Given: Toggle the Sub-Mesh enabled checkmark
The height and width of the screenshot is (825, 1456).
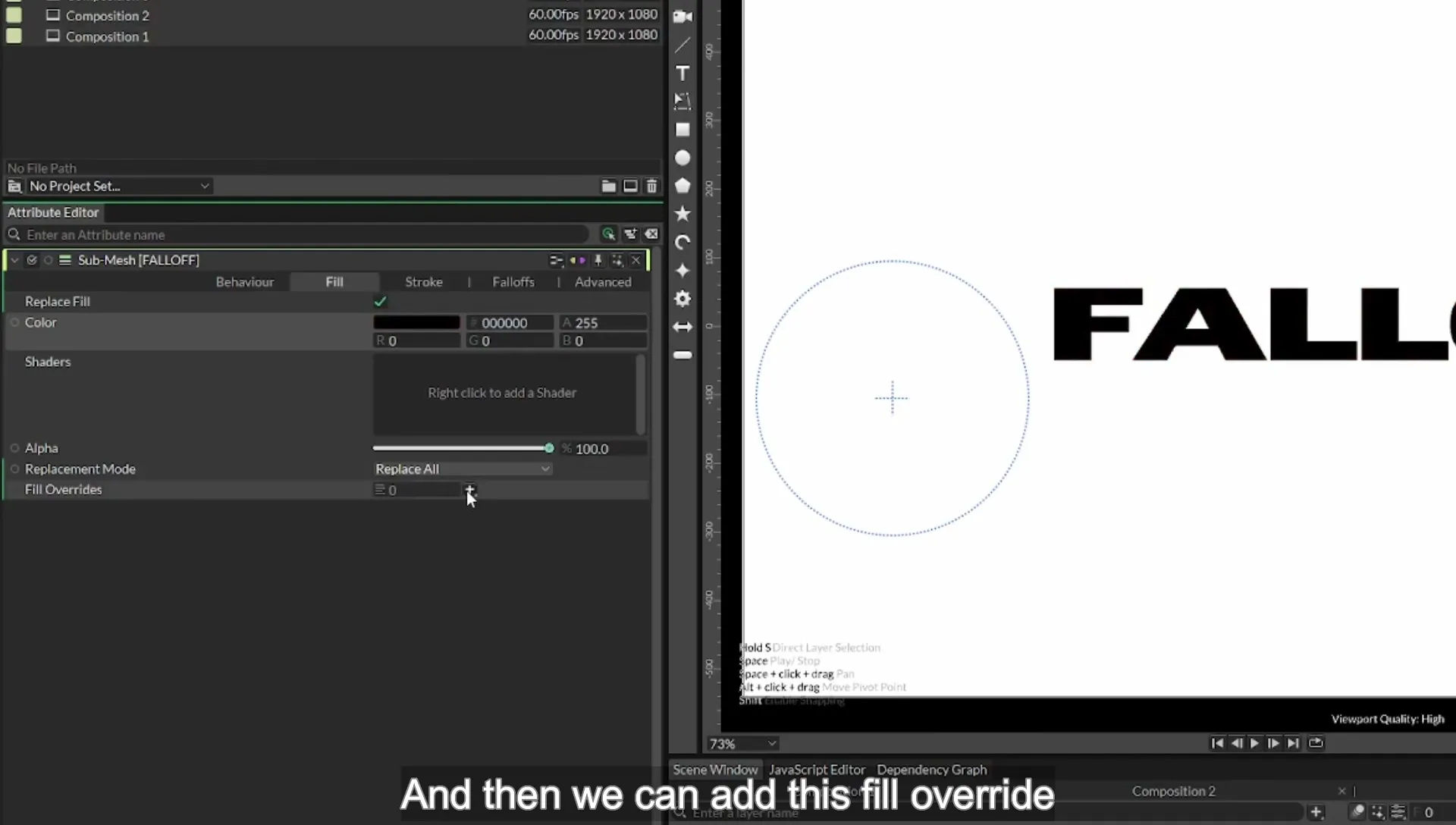Looking at the screenshot, I should (x=32, y=260).
